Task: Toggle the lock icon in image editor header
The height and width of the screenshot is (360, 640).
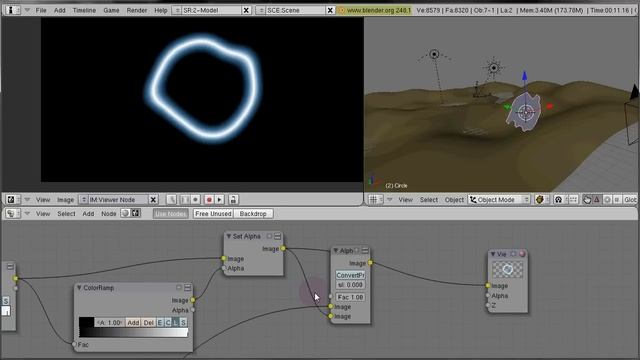Action: 233,200
